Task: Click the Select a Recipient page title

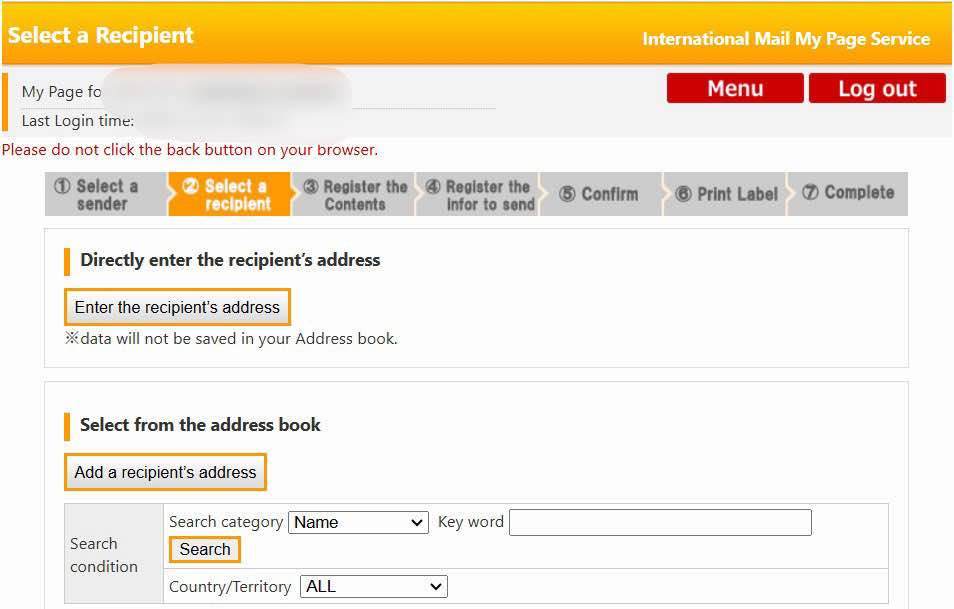Action: click(101, 35)
